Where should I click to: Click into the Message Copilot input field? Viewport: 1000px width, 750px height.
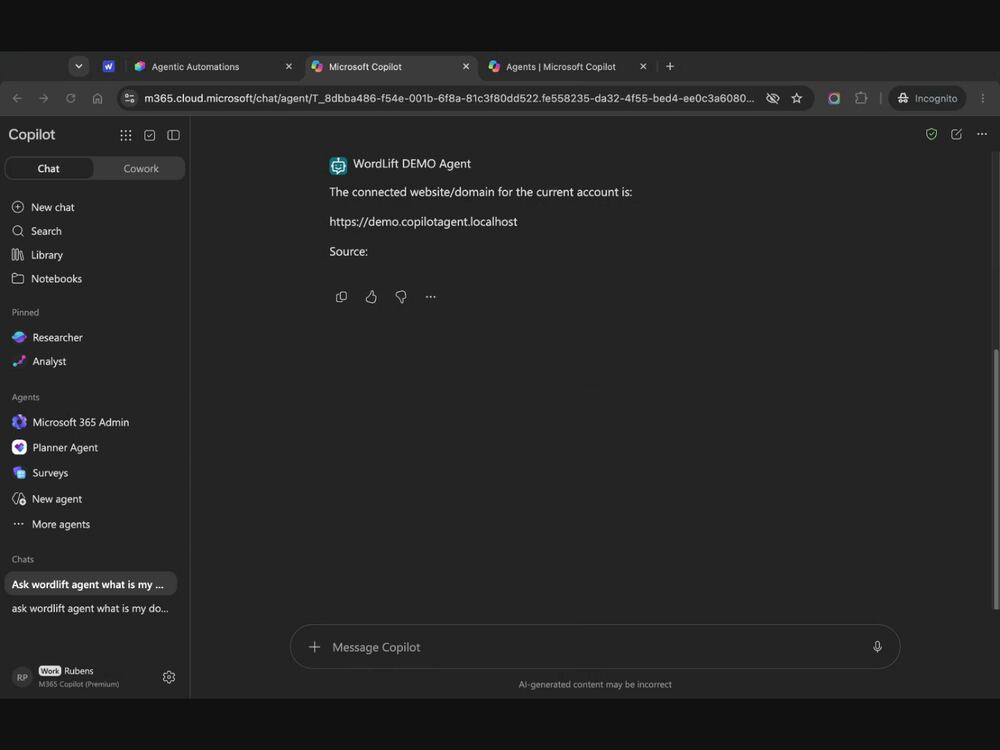coord(596,647)
